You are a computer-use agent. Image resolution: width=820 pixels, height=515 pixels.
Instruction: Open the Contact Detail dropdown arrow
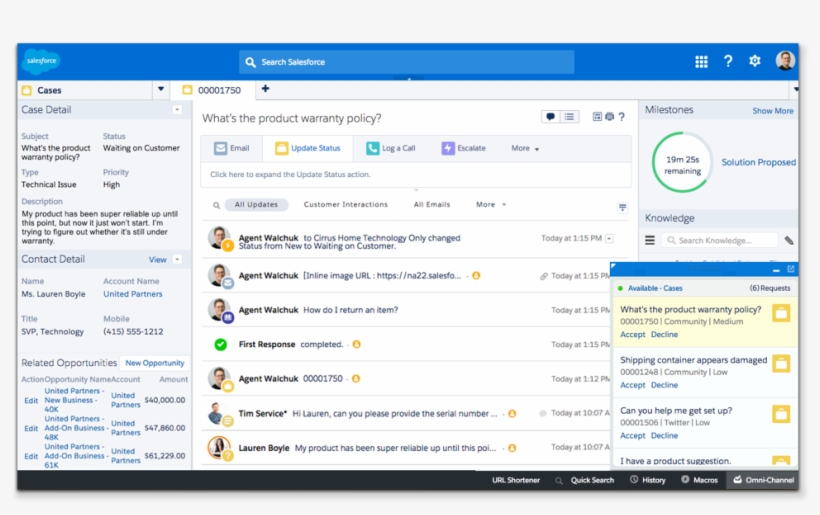click(x=177, y=259)
